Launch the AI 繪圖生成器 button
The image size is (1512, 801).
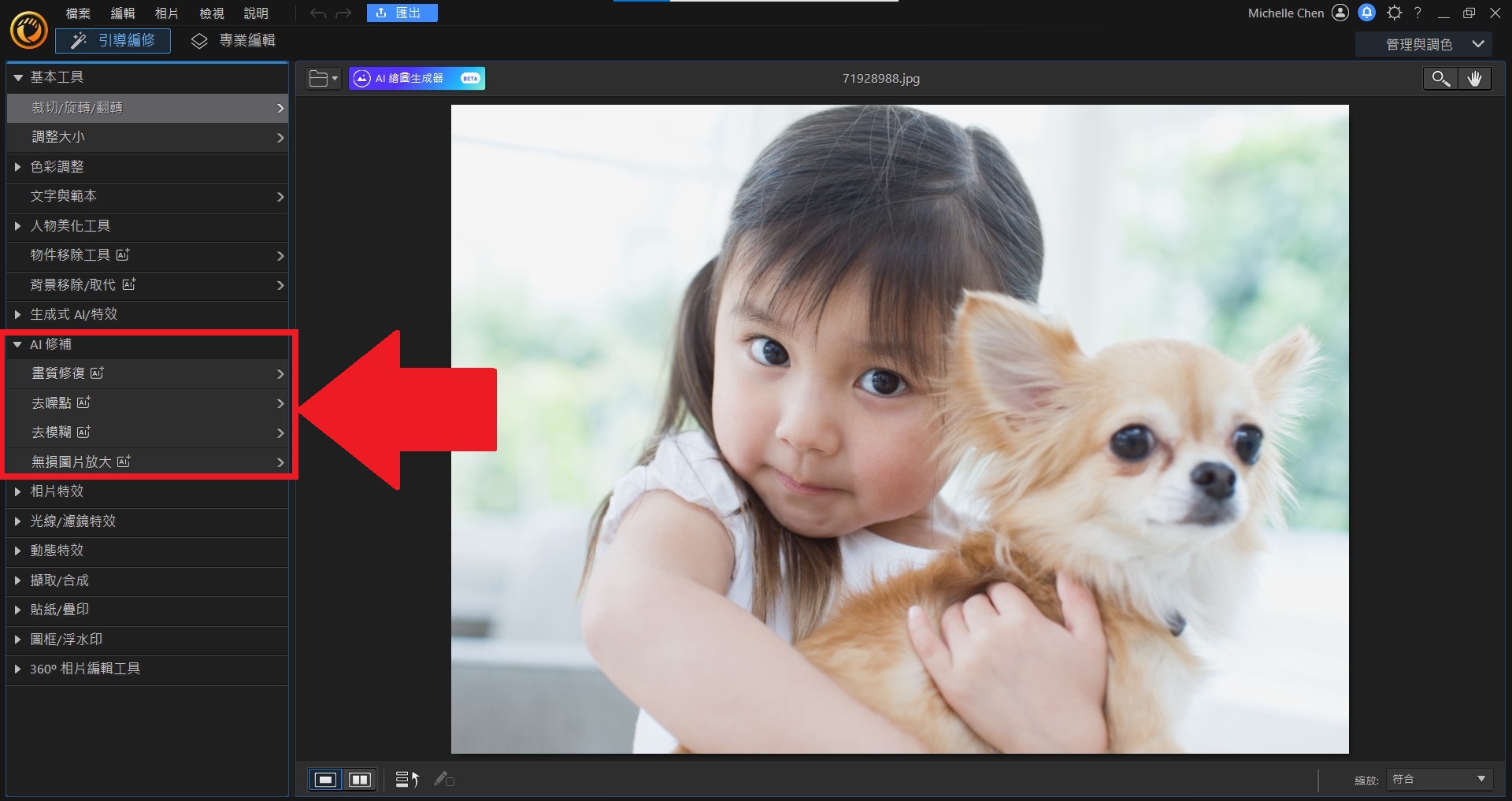point(417,79)
